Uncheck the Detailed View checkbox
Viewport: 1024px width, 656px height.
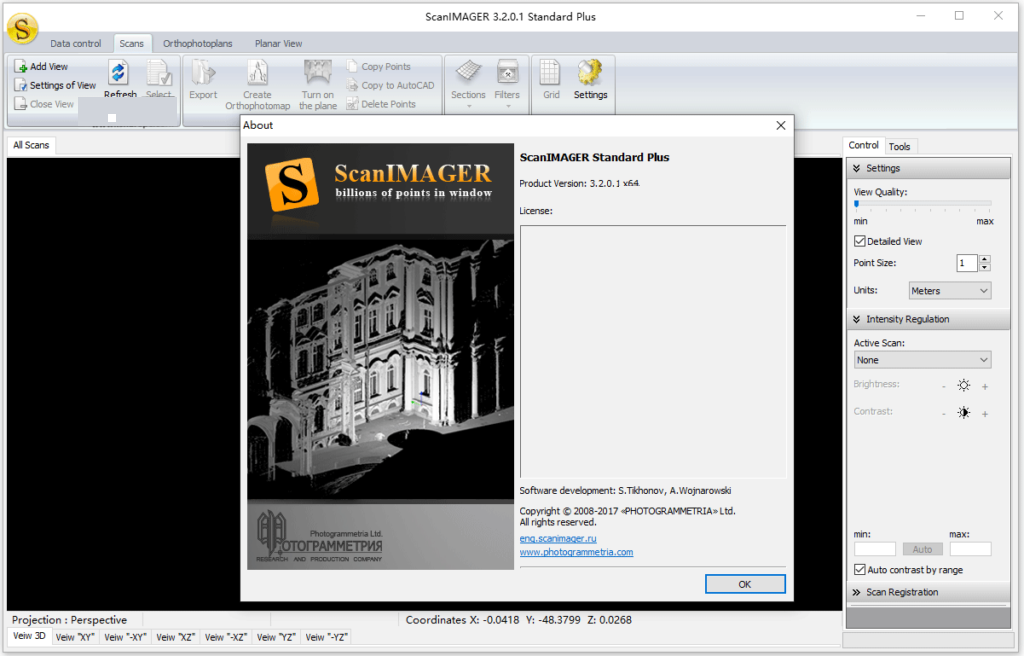click(x=860, y=241)
